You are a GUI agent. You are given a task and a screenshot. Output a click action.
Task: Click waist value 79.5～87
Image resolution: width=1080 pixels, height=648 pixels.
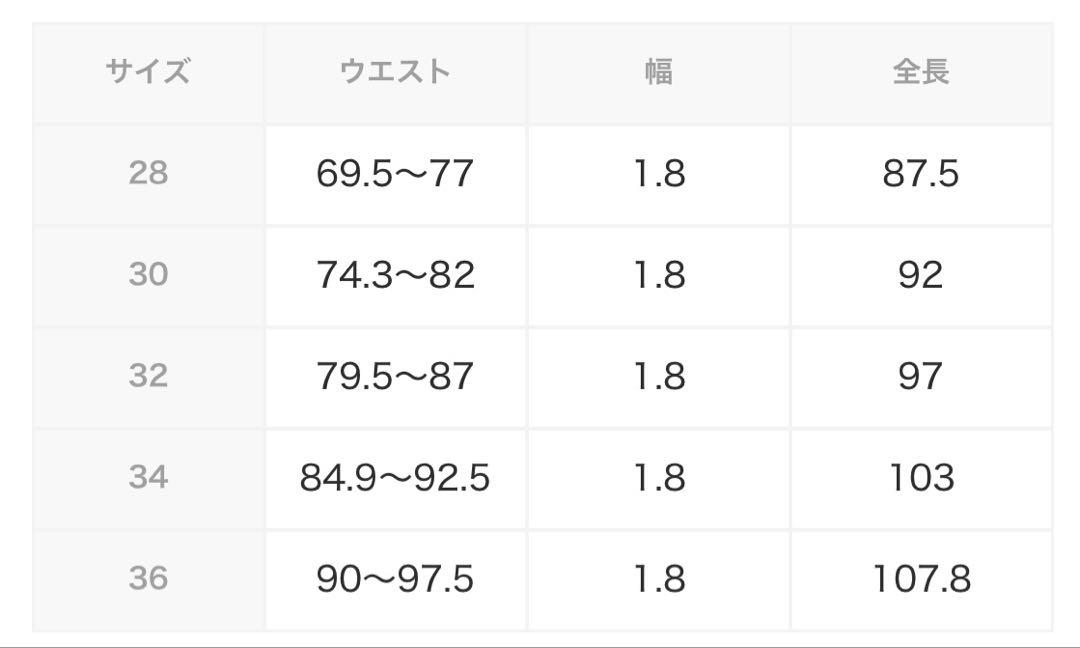[395, 375]
